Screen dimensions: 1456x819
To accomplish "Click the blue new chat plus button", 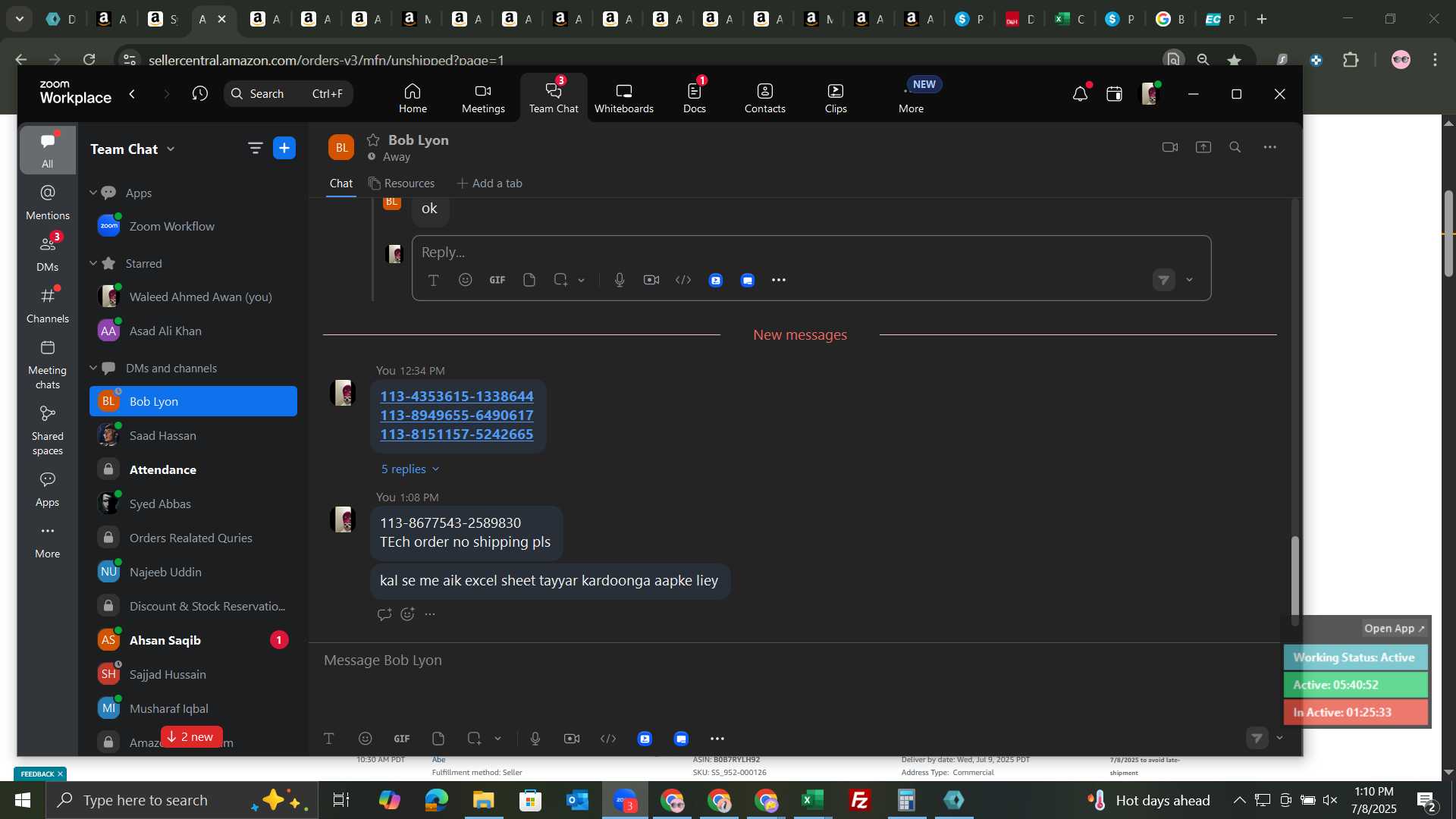I will point(284,149).
